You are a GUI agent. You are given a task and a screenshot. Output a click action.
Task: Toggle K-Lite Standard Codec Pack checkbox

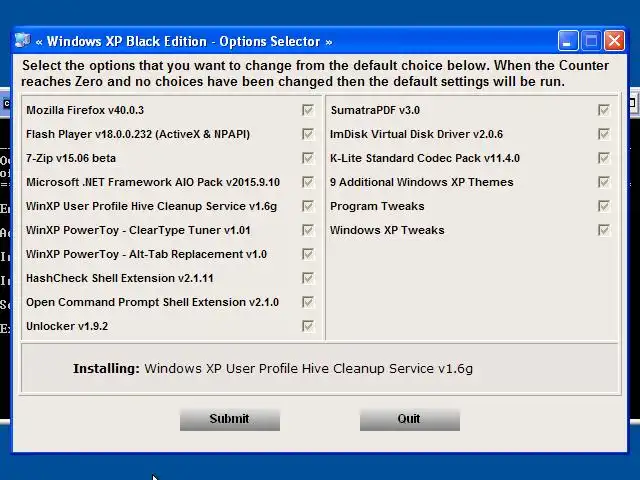(604, 158)
